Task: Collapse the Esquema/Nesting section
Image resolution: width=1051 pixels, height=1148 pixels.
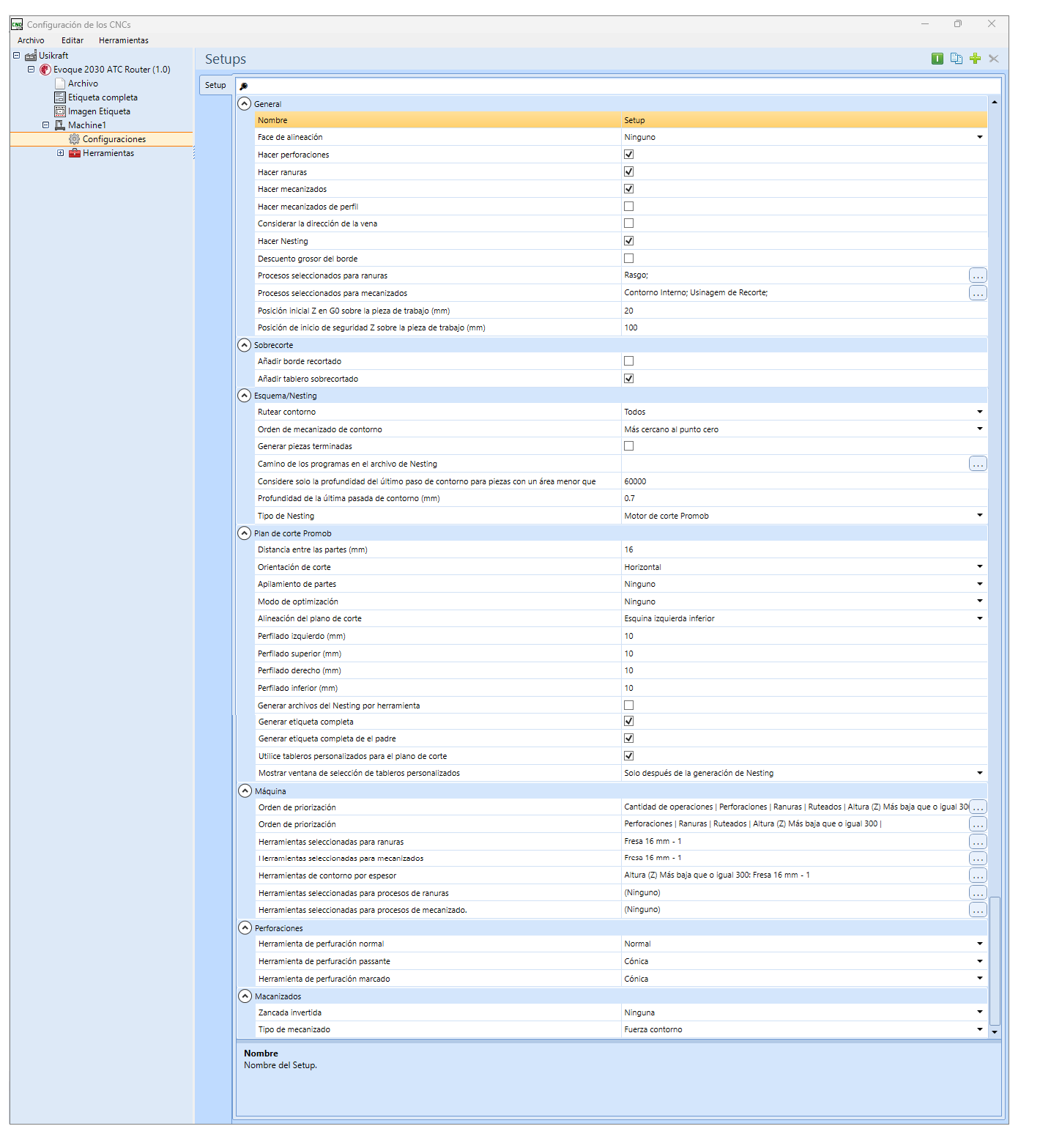Action: 245,396
